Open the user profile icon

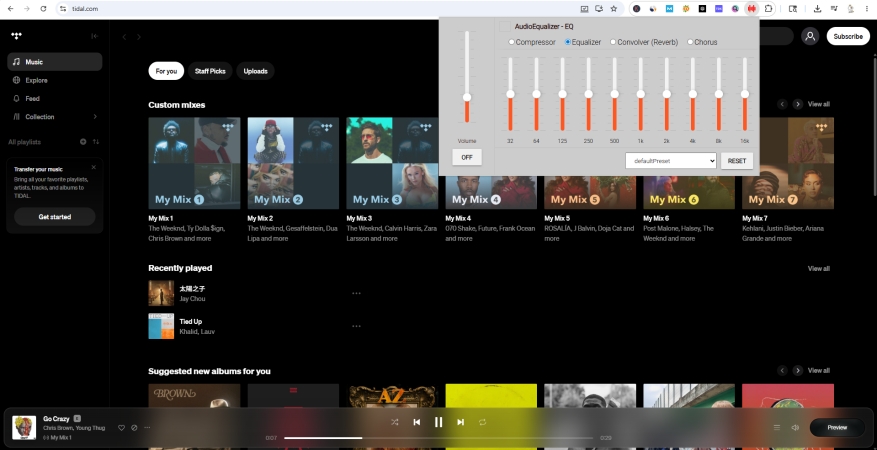pyautogui.click(x=809, y=36)
